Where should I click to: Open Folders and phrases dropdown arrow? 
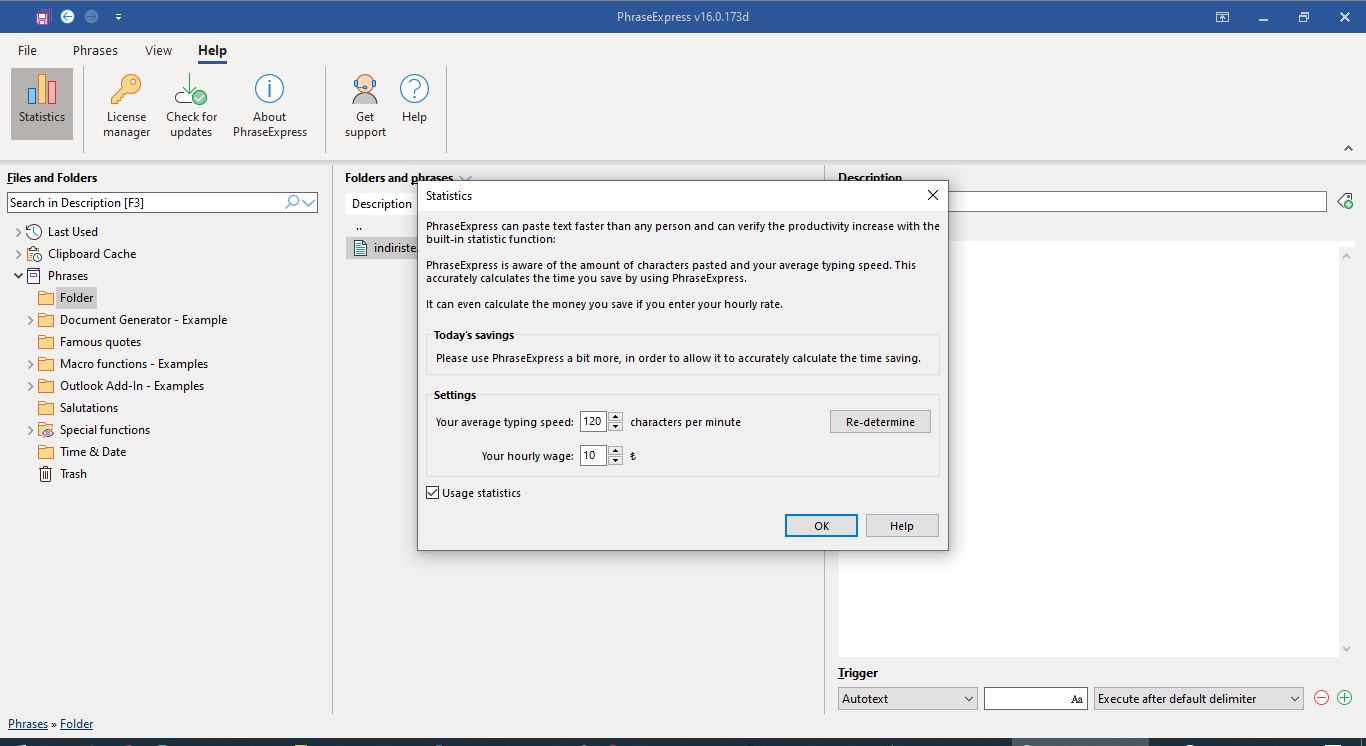(x=465, y=178)
